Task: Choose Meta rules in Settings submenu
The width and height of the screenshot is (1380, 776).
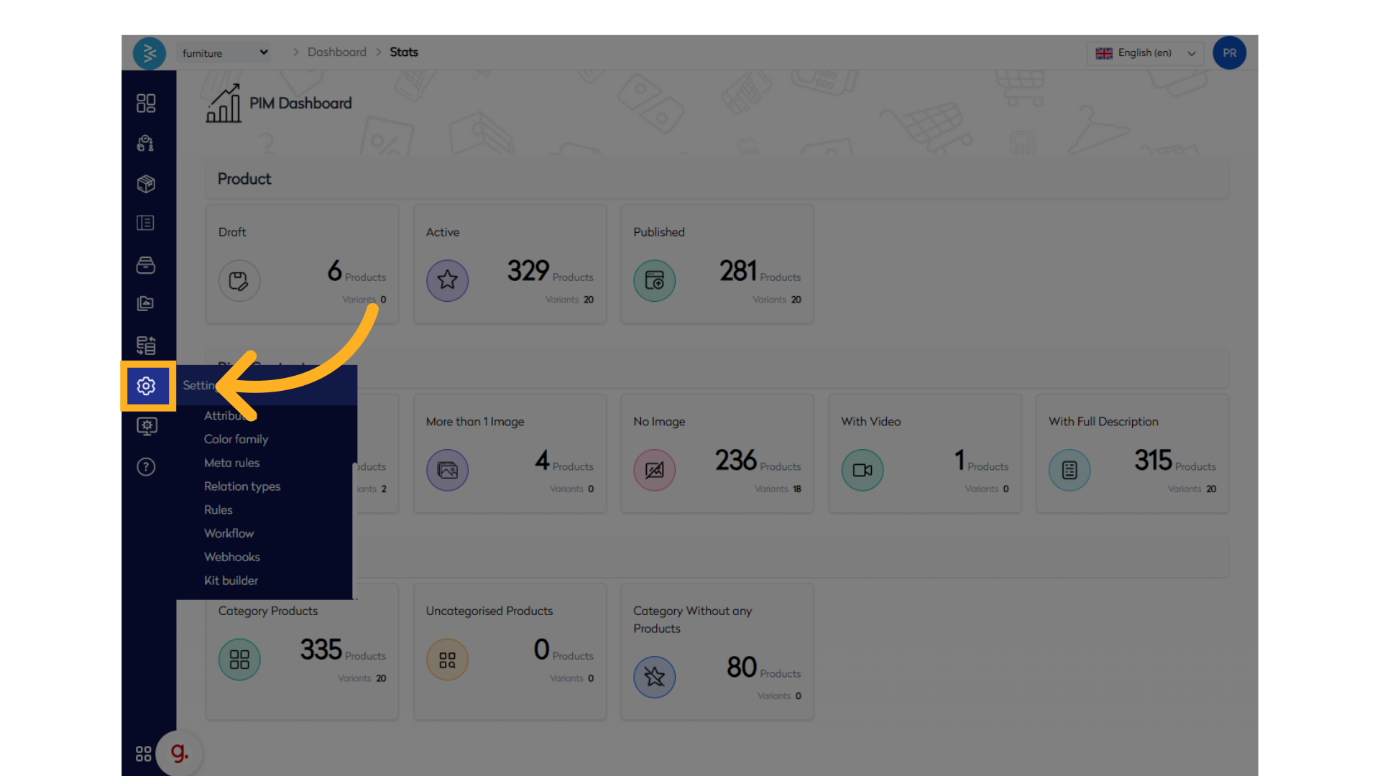Action: [x=232, y=463]
